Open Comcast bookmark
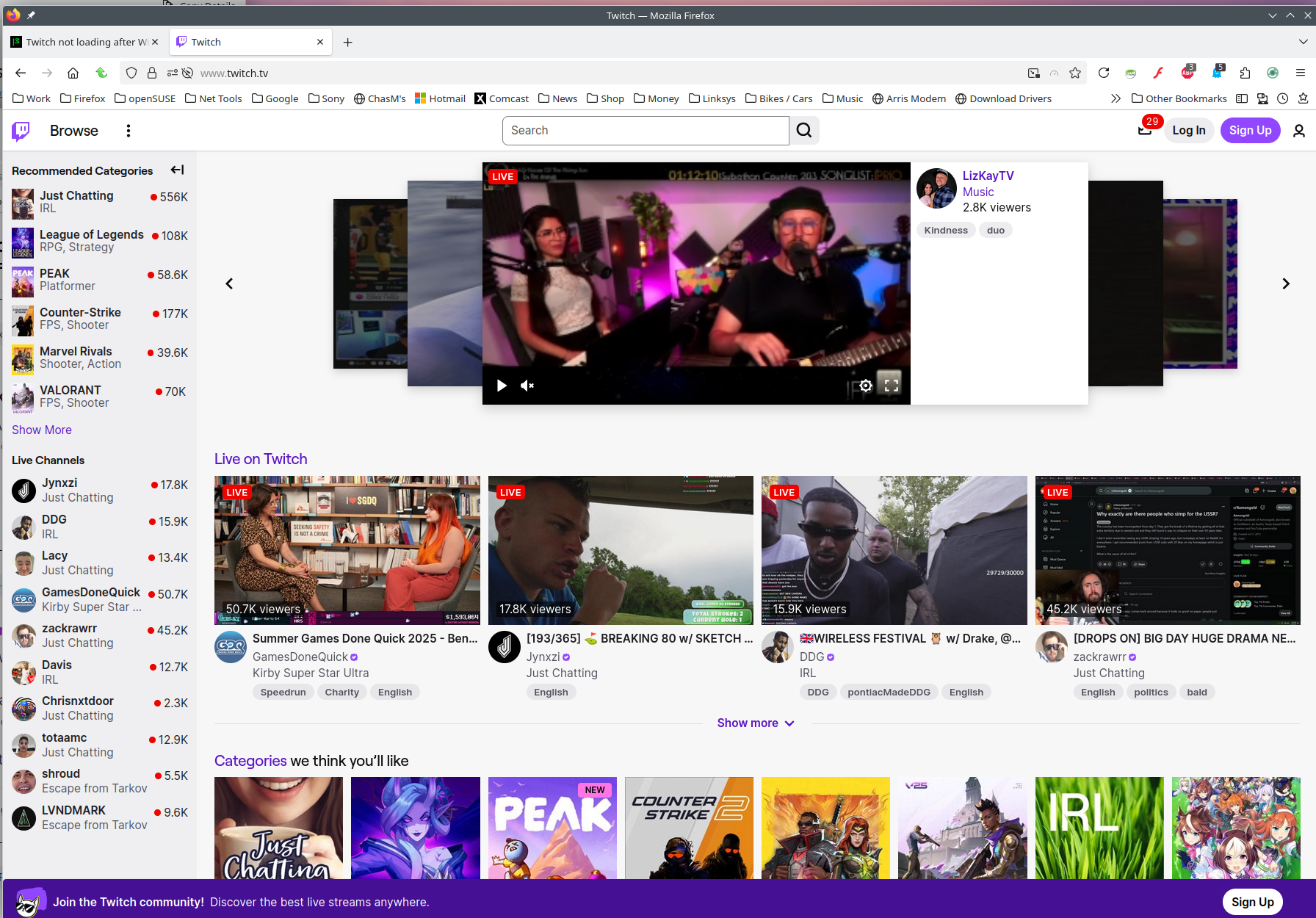 pyautogui.click(x=502, y=98)
